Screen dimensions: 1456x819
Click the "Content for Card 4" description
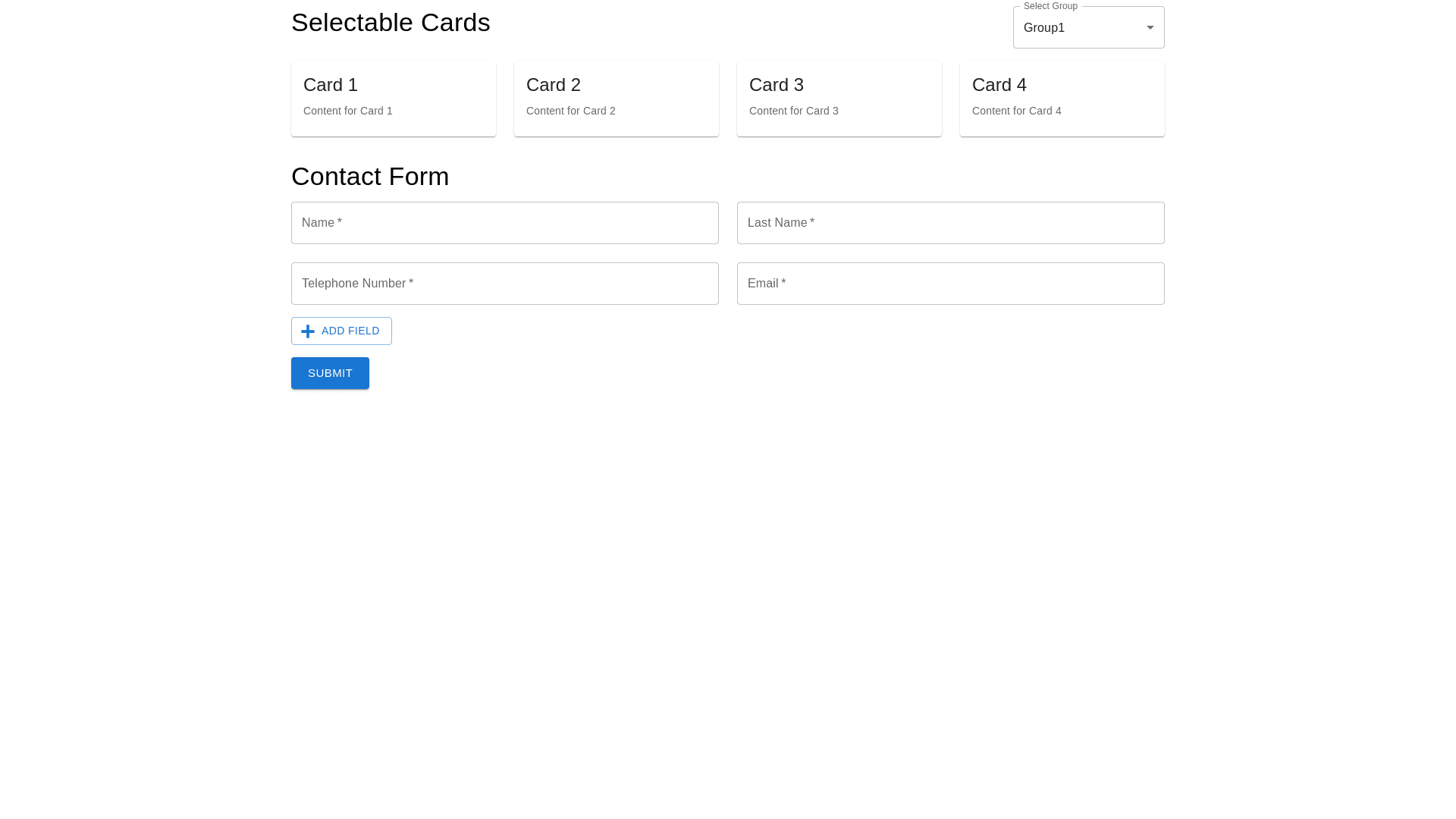click(1017, 111)
